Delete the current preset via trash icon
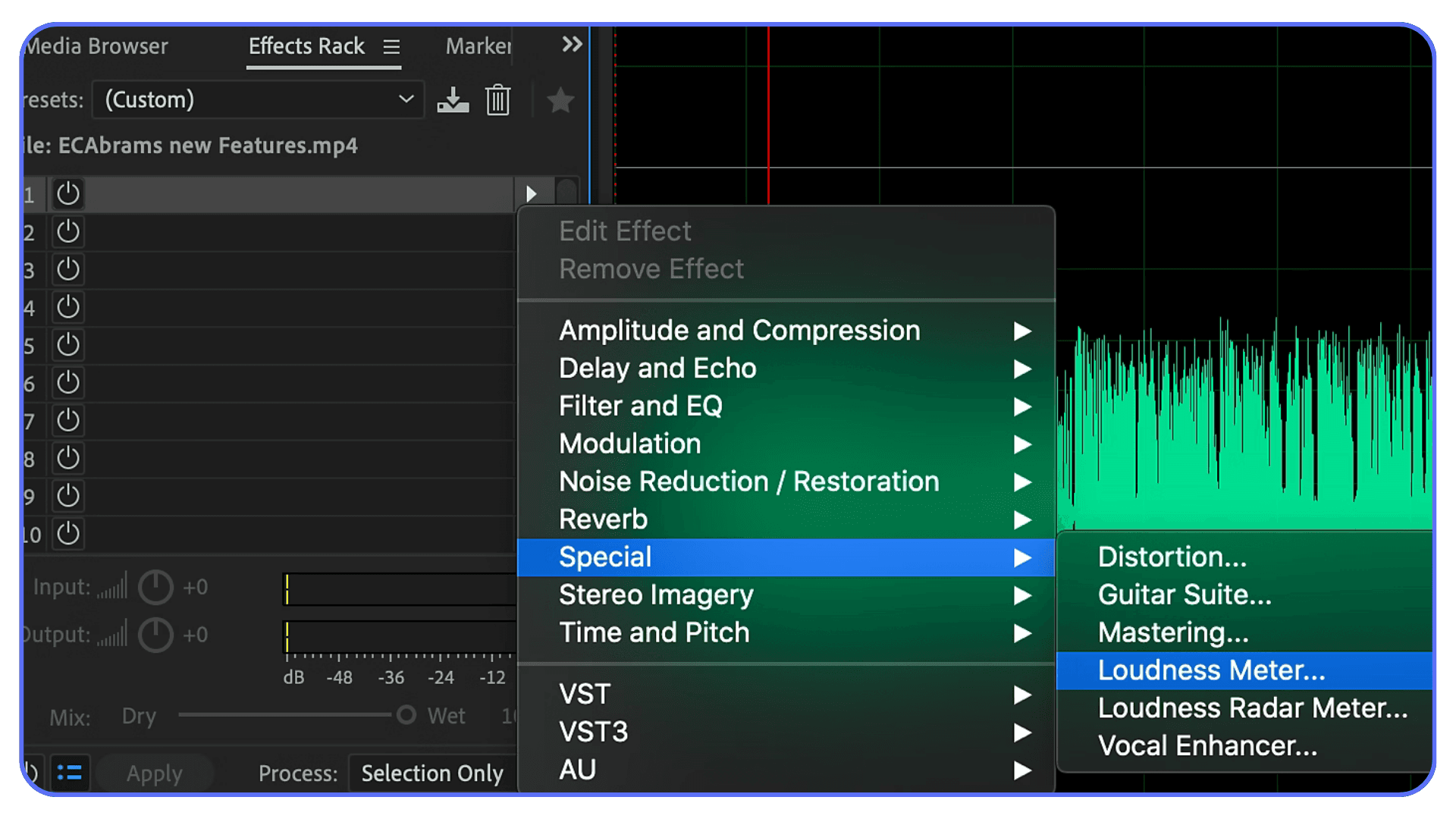Screen dimensions: 1456x819 [497, 99]
